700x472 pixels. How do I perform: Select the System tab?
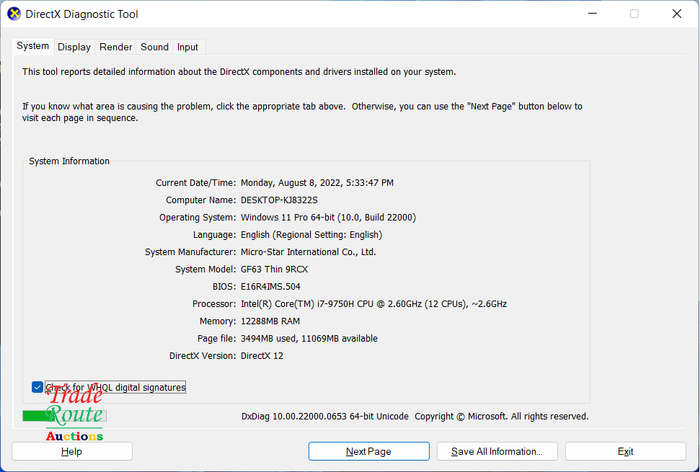(33, 46)
